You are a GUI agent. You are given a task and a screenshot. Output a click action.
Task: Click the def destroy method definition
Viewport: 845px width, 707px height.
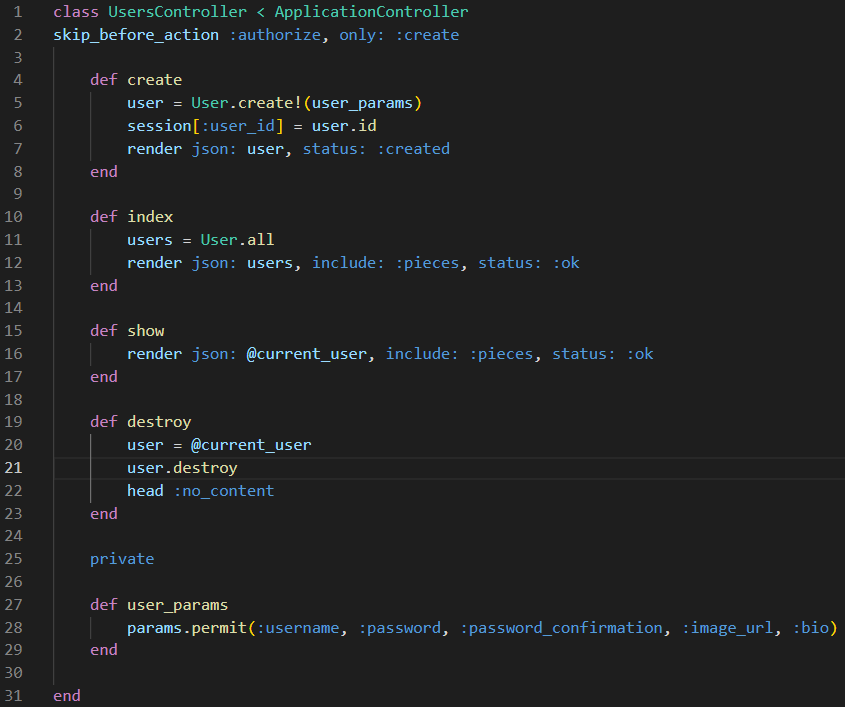142,421
